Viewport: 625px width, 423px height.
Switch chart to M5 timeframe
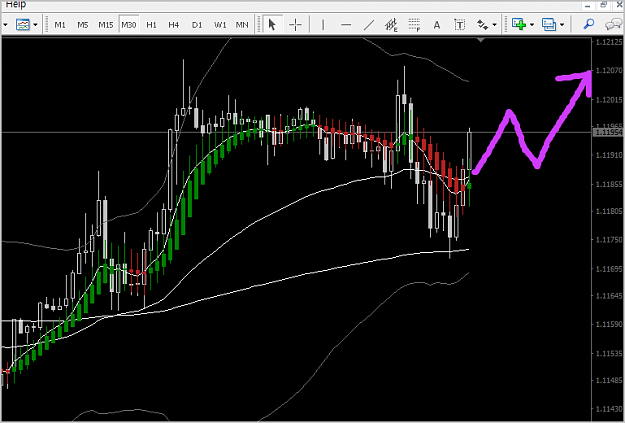tap(83, 25)
